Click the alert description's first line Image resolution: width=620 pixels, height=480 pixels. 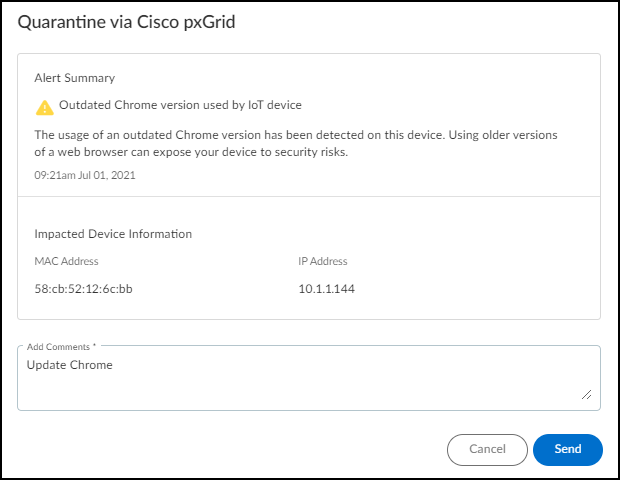click(x=295, y=134)
